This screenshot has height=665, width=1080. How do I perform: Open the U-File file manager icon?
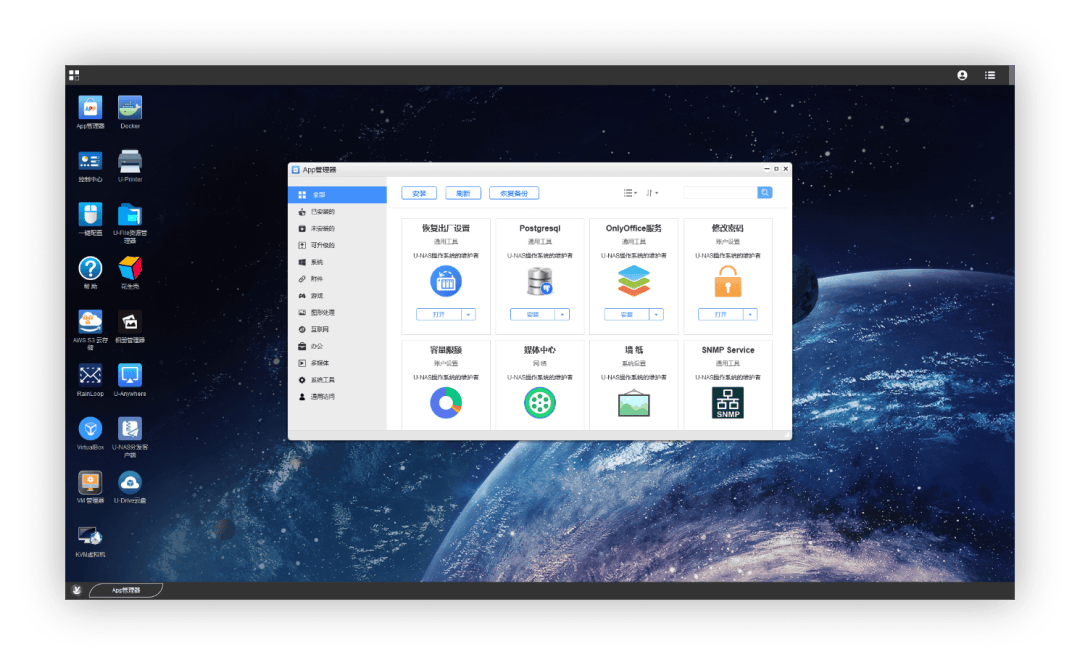129,214
